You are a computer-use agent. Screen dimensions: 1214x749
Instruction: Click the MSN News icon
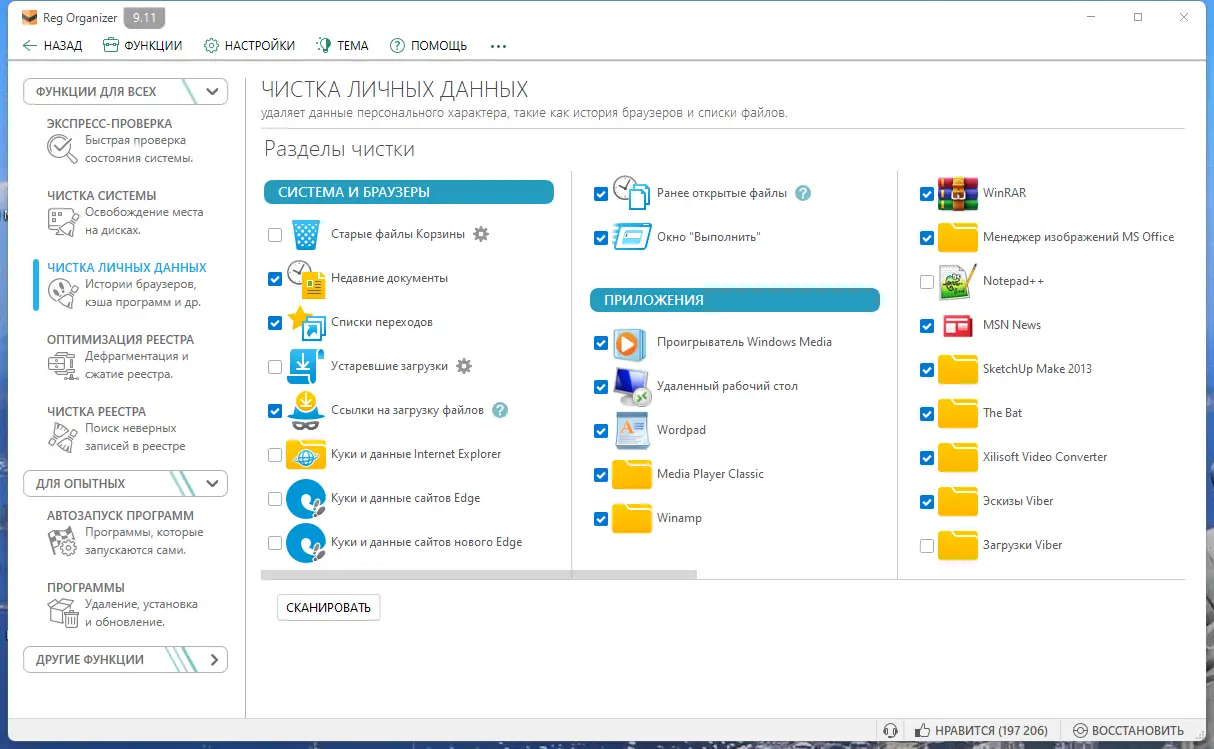point(958,325)
